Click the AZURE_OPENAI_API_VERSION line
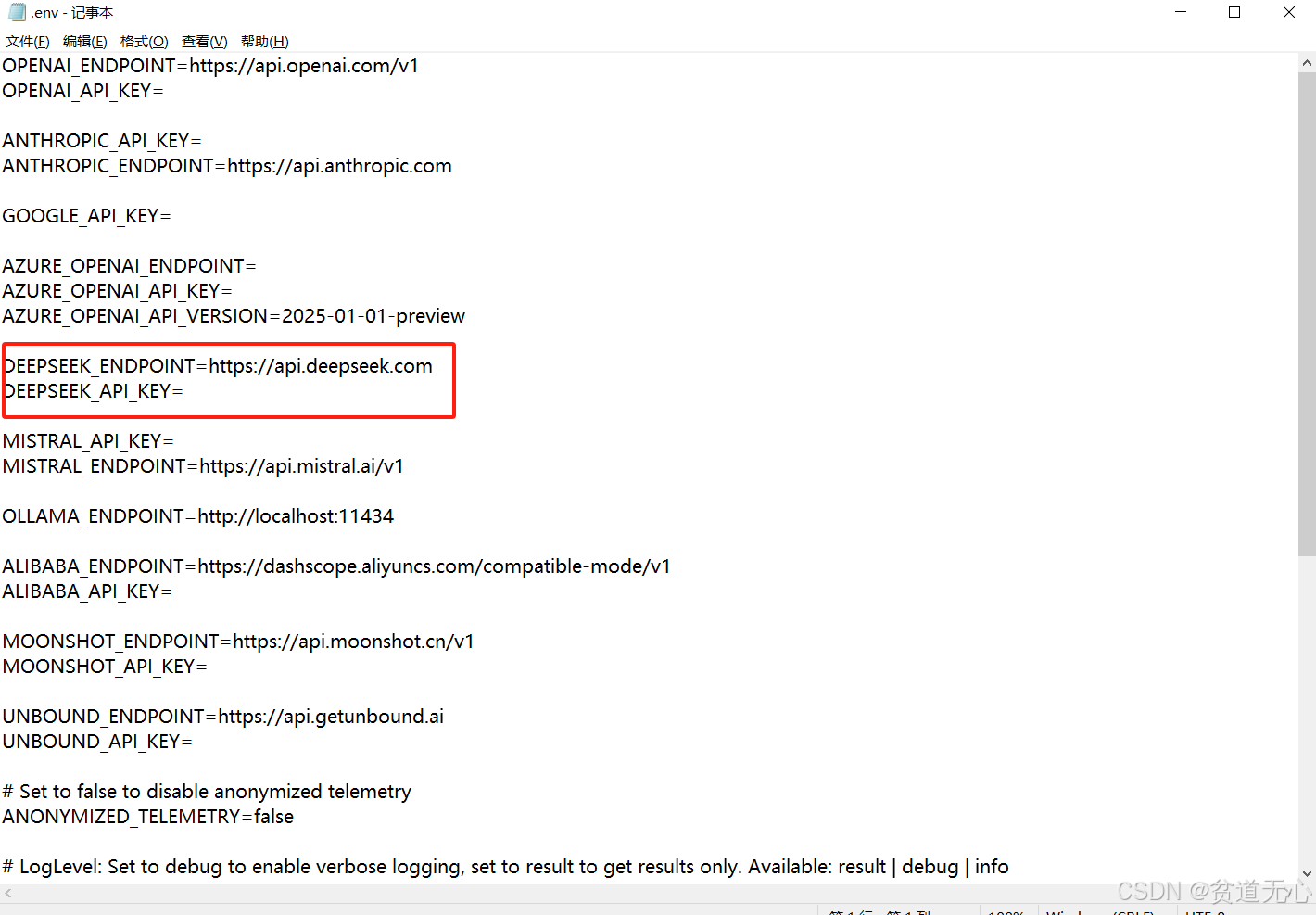 (234, 316)
